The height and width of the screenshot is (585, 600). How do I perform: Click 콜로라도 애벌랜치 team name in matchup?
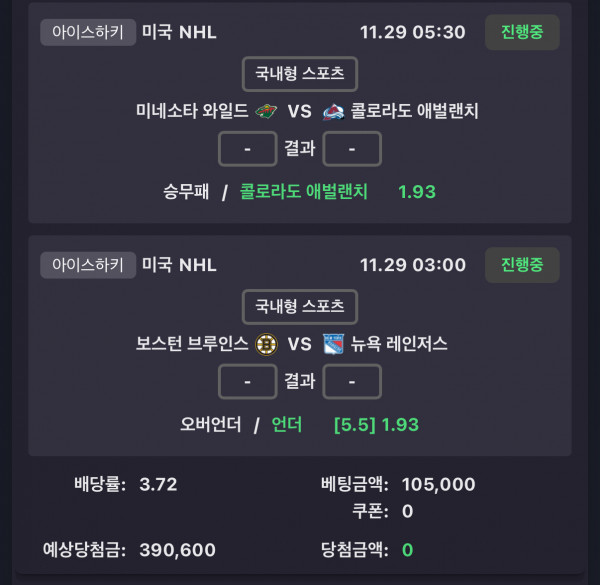click(414, 111)
